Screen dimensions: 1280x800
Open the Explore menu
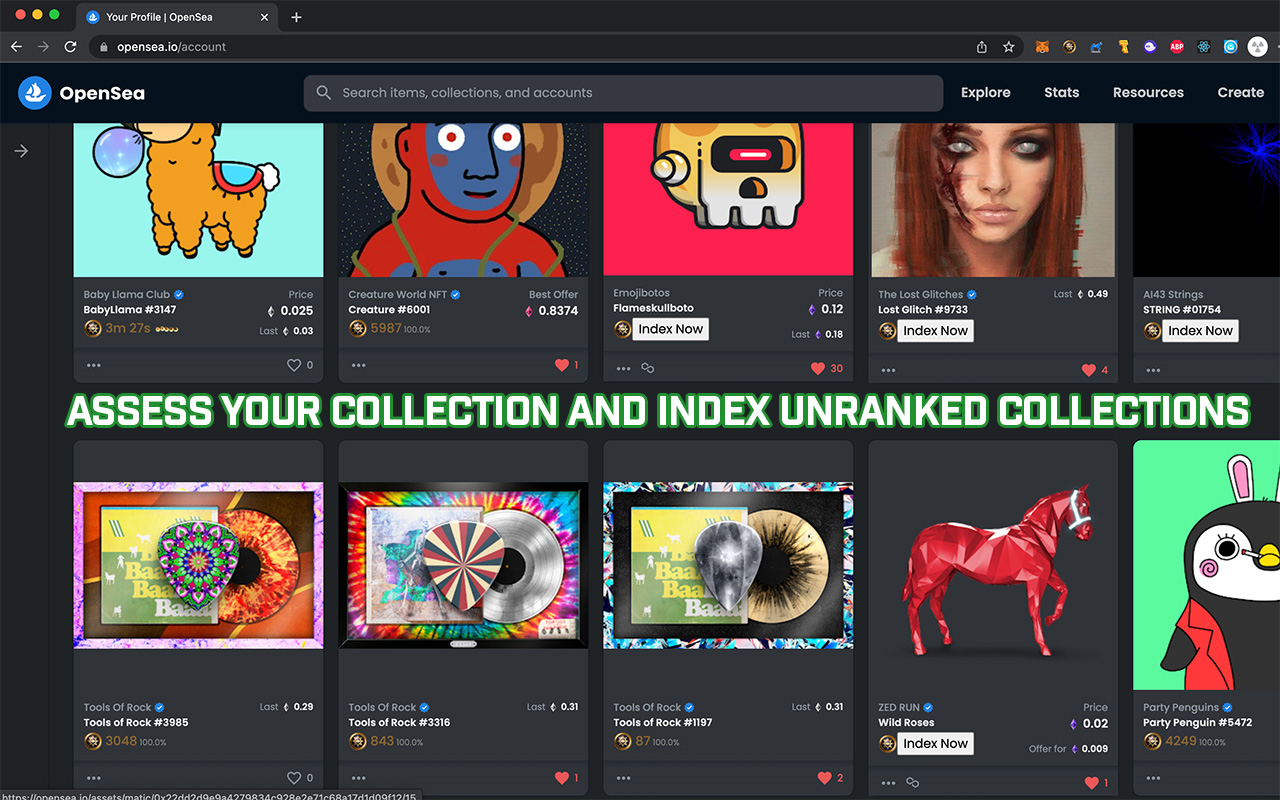point(986,93)
